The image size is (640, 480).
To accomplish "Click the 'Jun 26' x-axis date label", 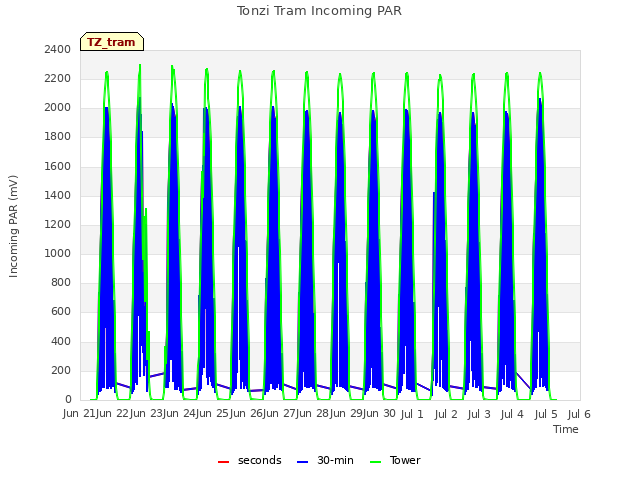I will coord(247,414).
